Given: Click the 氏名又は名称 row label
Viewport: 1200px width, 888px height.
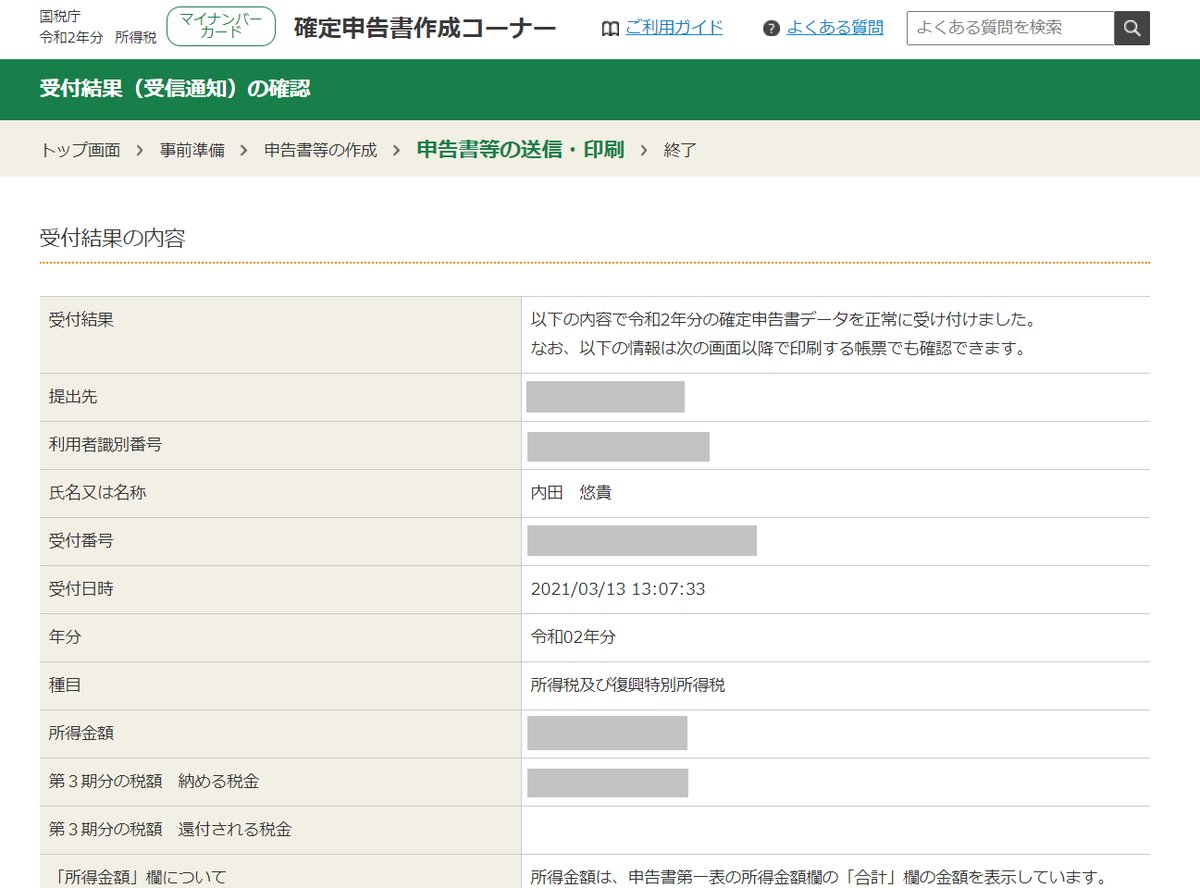Looking at the screenshot, I should tap(97, 493).
